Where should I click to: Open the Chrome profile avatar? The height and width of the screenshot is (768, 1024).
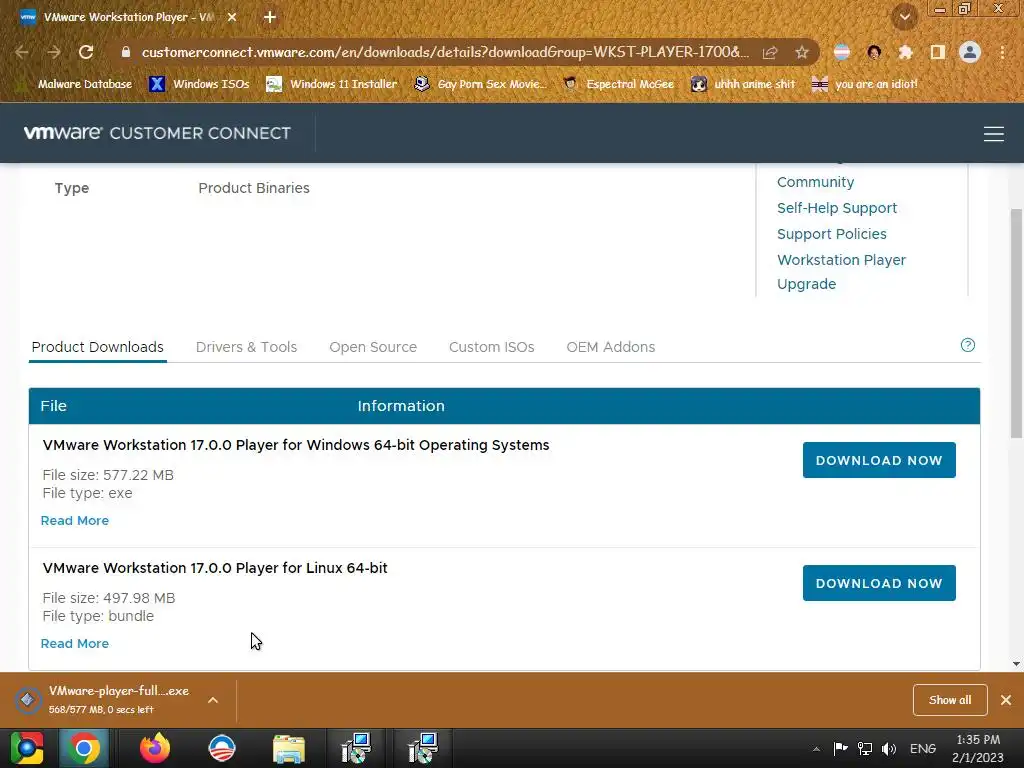click(970, 52)
